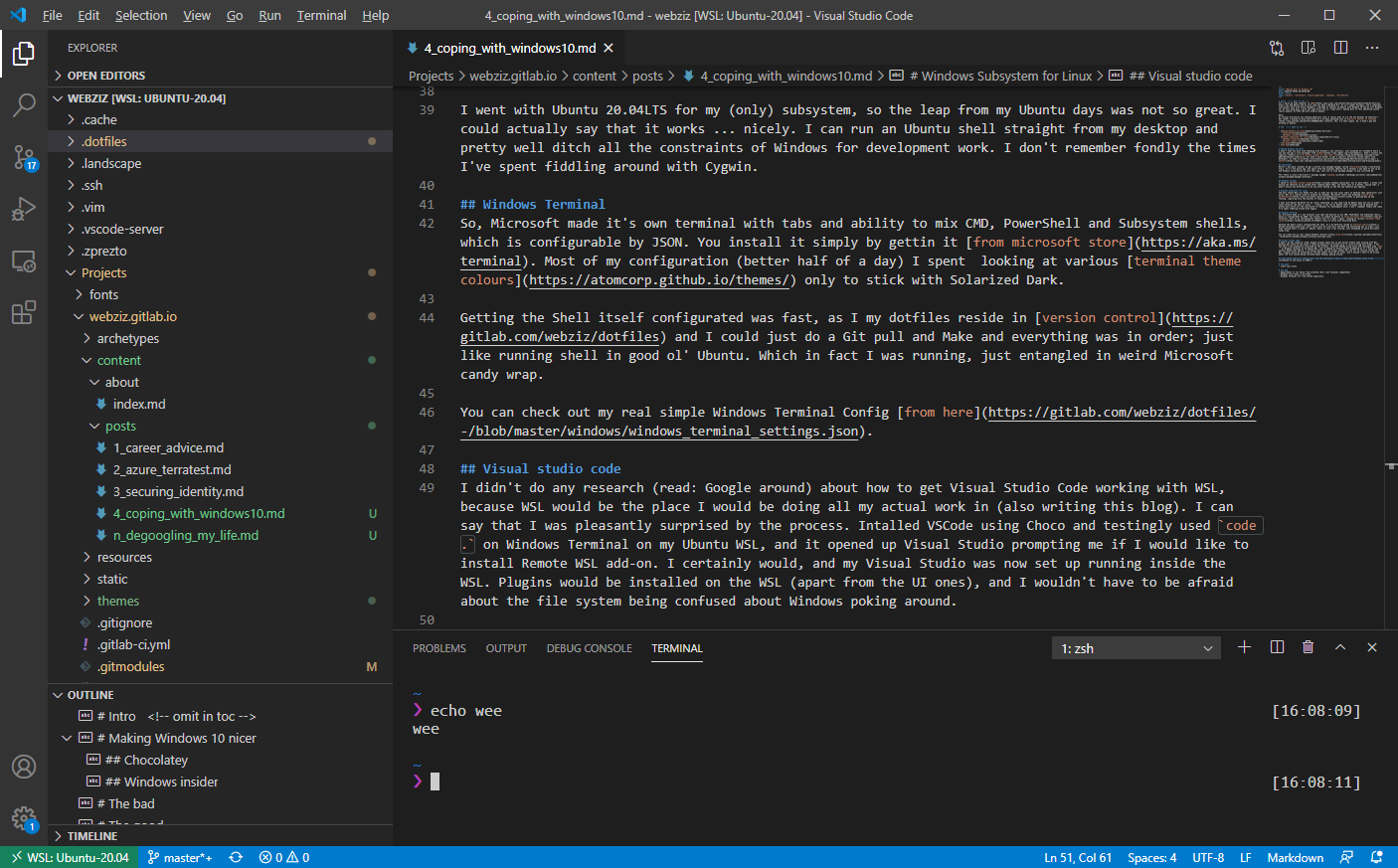Open the Extensions view
Screen dimensions: 1398x868
24,313
